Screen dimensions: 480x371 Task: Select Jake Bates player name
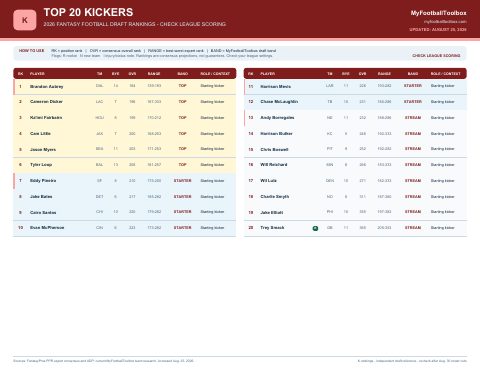[41, 196]
